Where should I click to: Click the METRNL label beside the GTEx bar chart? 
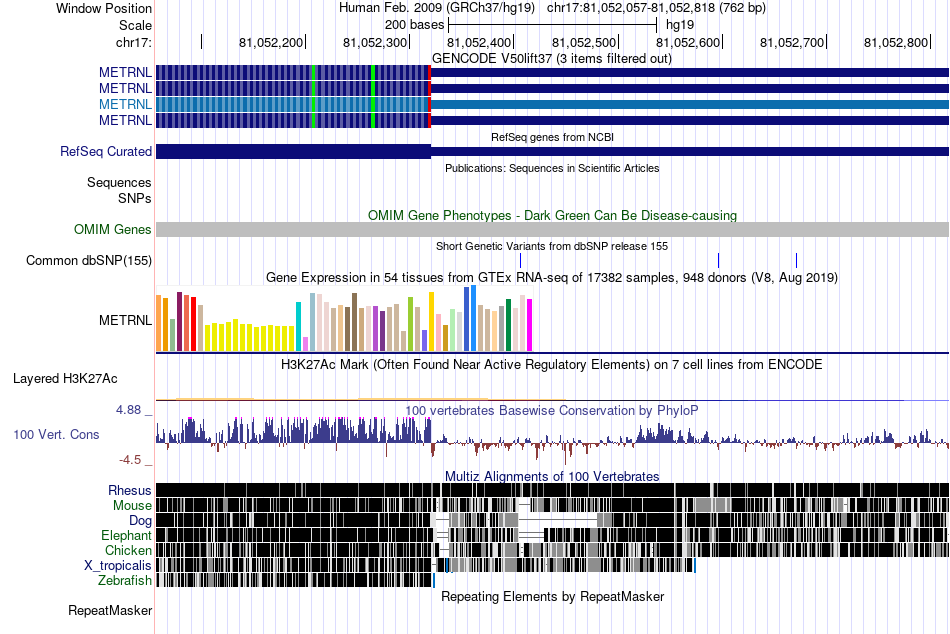click(x=125, y=320)
